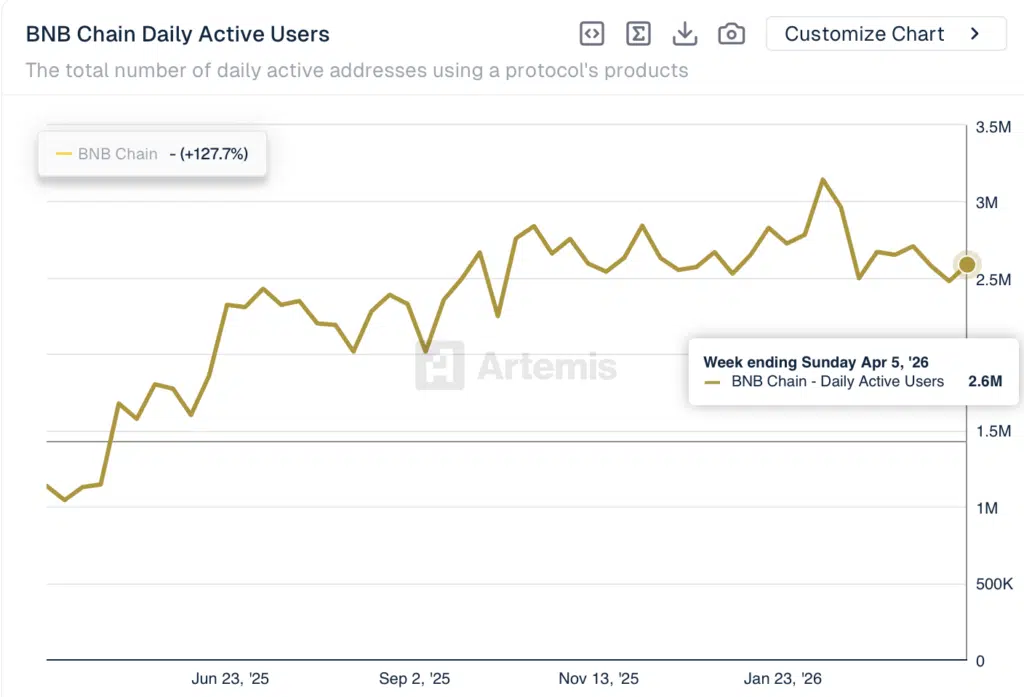
Task: Toggle the BNB Chain legend entry
Action: click(152, 154)
